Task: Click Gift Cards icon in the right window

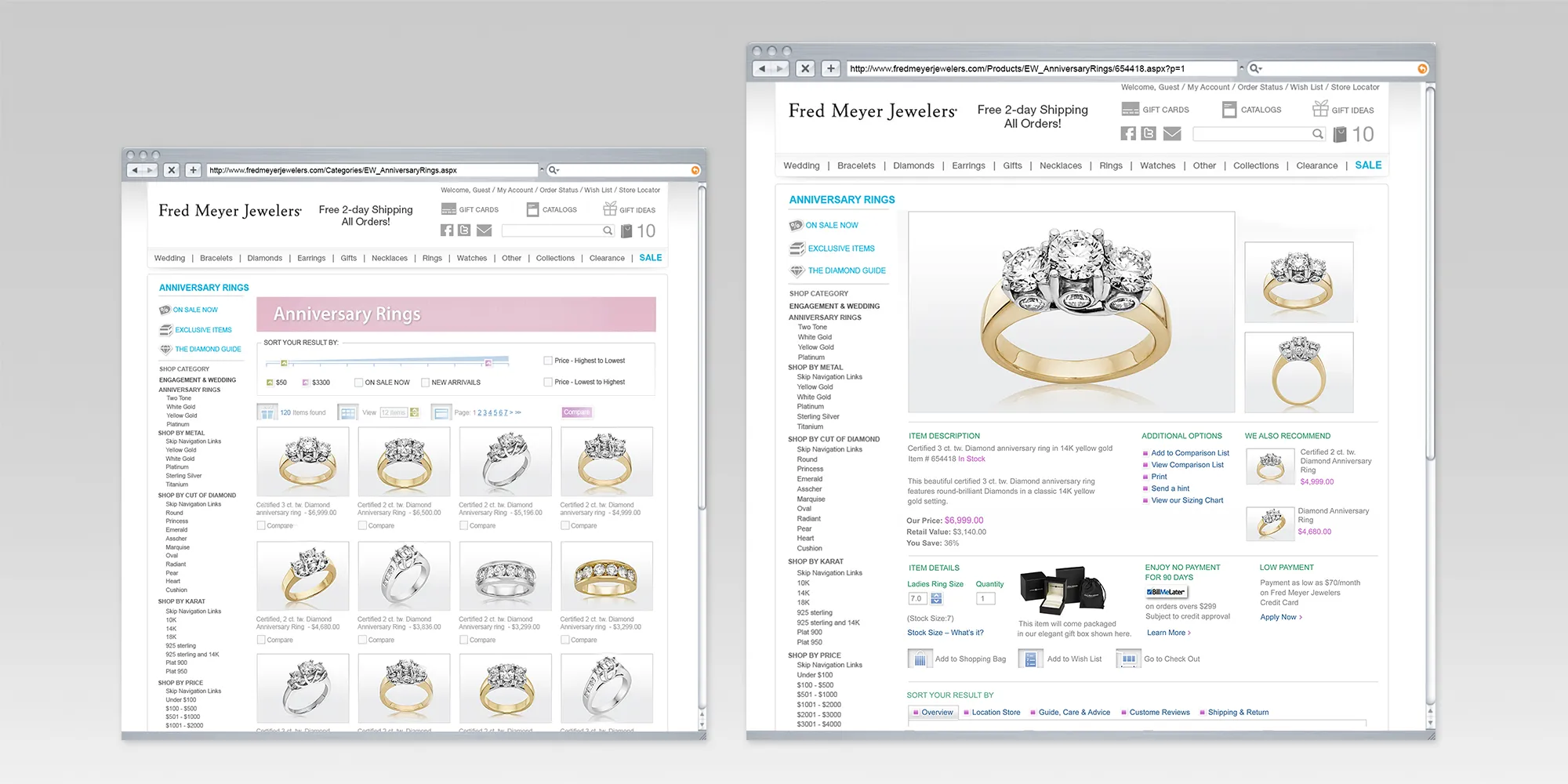Action: click(1130, 109)
